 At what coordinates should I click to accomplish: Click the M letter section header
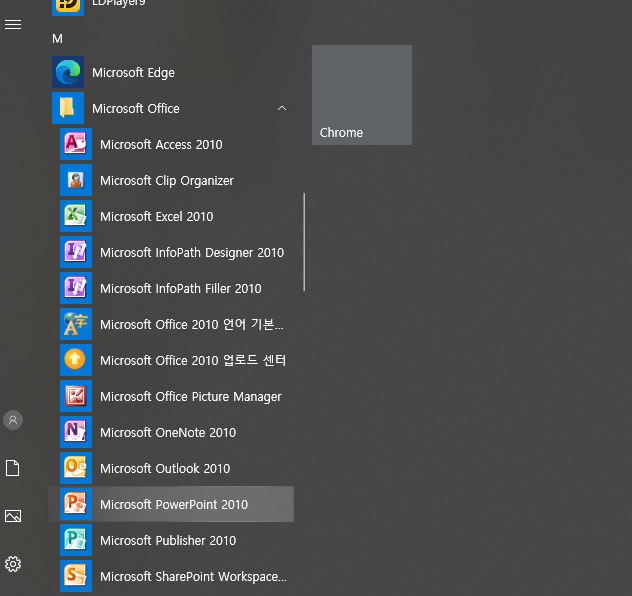tap(57, 39)
